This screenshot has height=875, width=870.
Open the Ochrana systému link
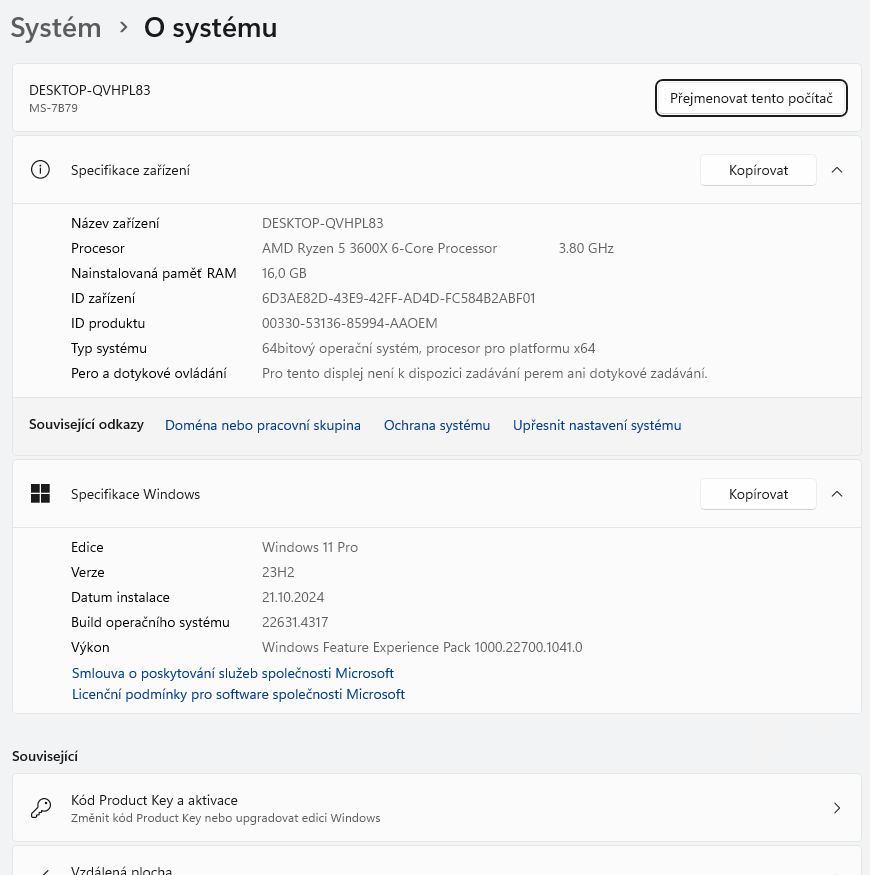click(436, 425)
